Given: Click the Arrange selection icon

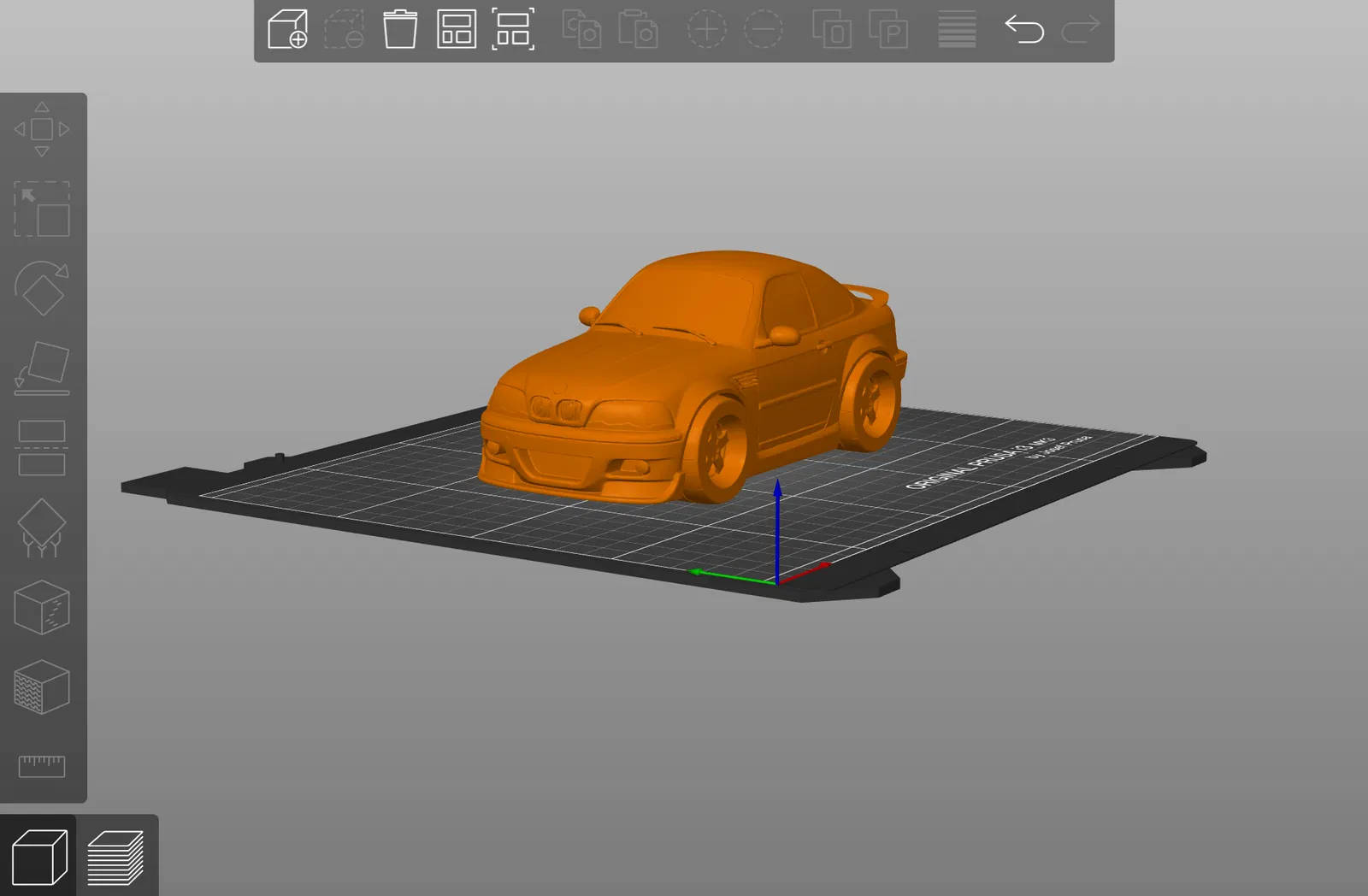Looking at the screenshot, I should click(513, 30).
